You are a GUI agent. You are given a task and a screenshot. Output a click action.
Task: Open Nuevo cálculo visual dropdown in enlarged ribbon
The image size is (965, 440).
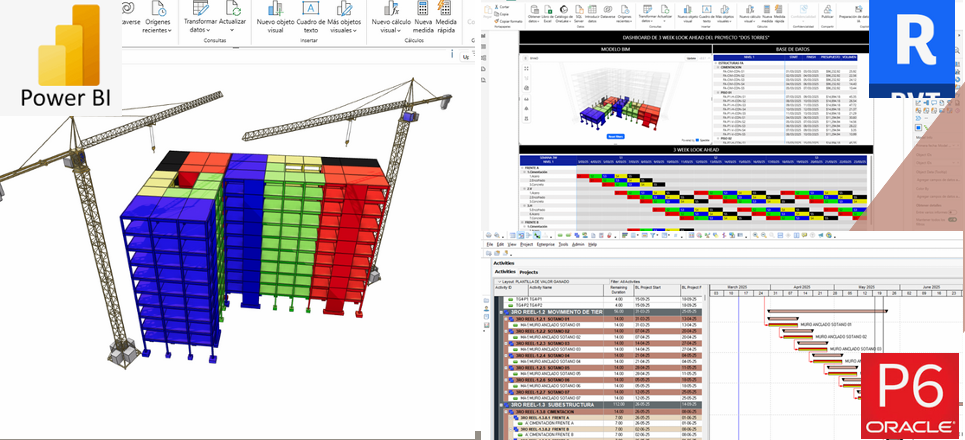pos(390,17)
